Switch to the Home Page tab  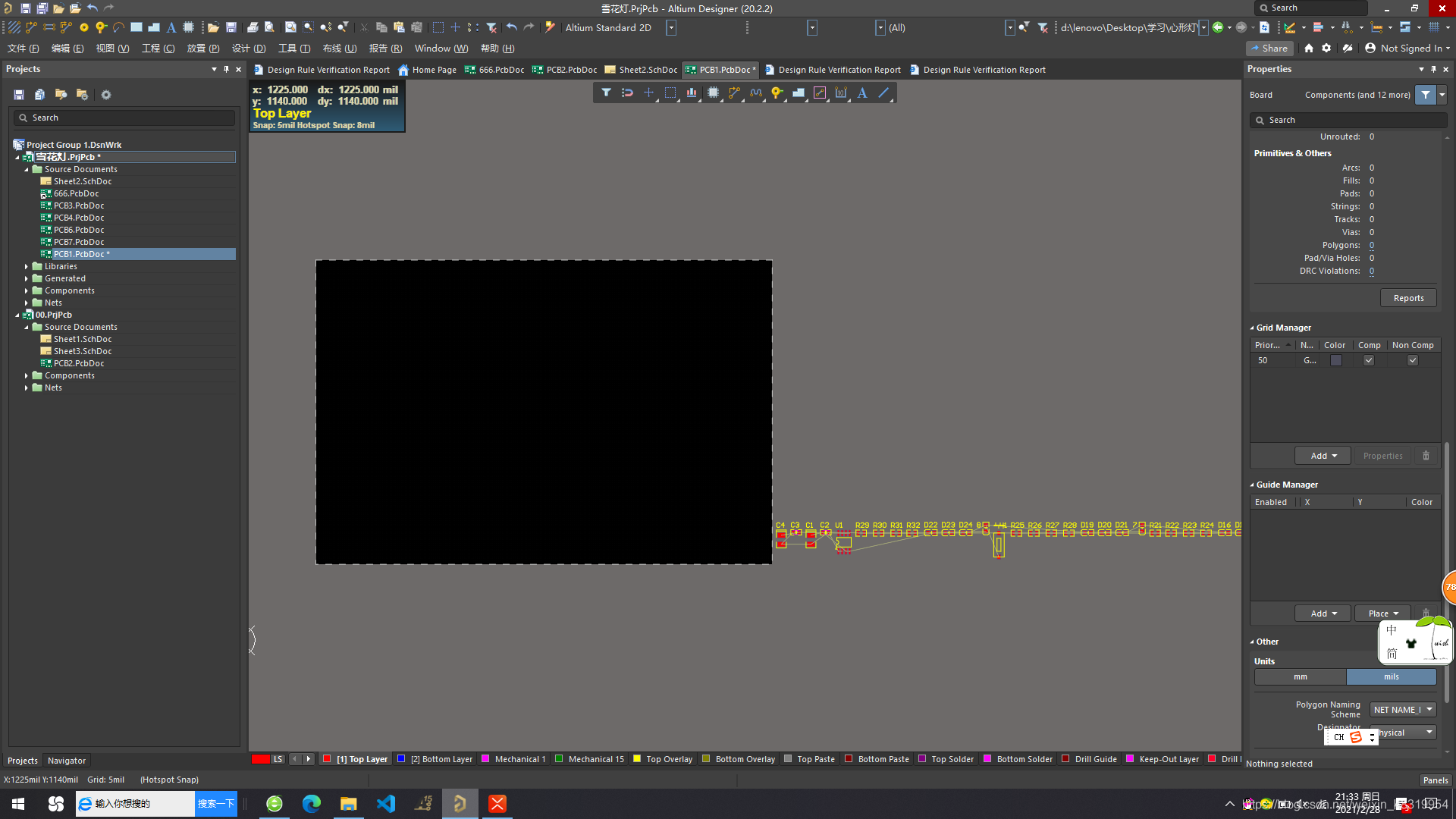(x=428, y=70)
